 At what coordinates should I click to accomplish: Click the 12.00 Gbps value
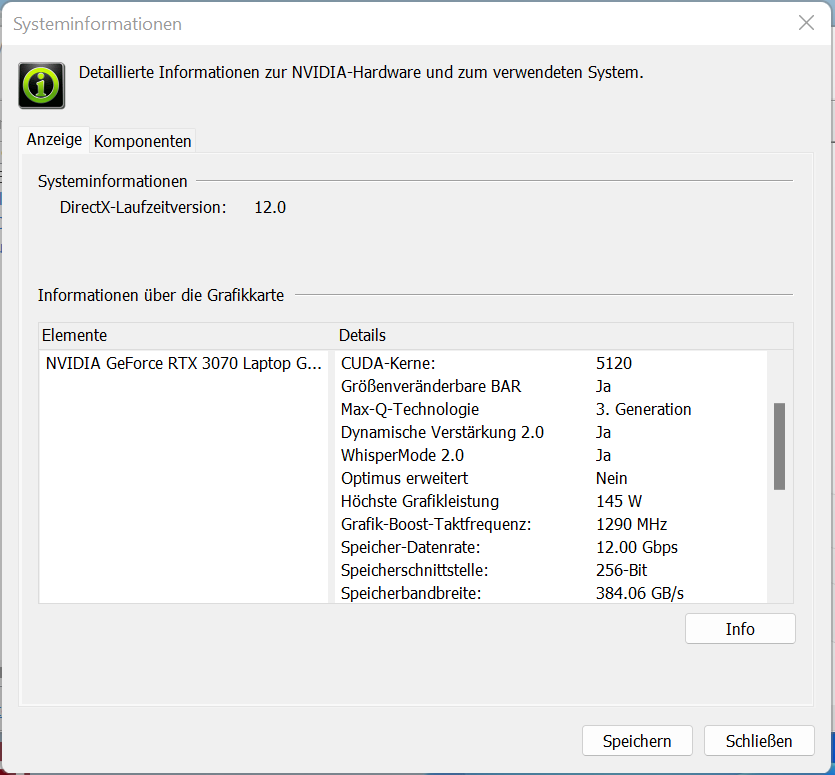click(x=637, y=547)
